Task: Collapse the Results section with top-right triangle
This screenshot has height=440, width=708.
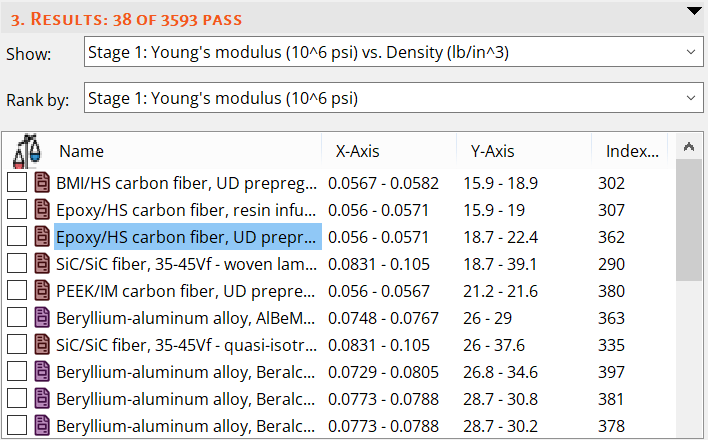Action: (x=693, y=11)
